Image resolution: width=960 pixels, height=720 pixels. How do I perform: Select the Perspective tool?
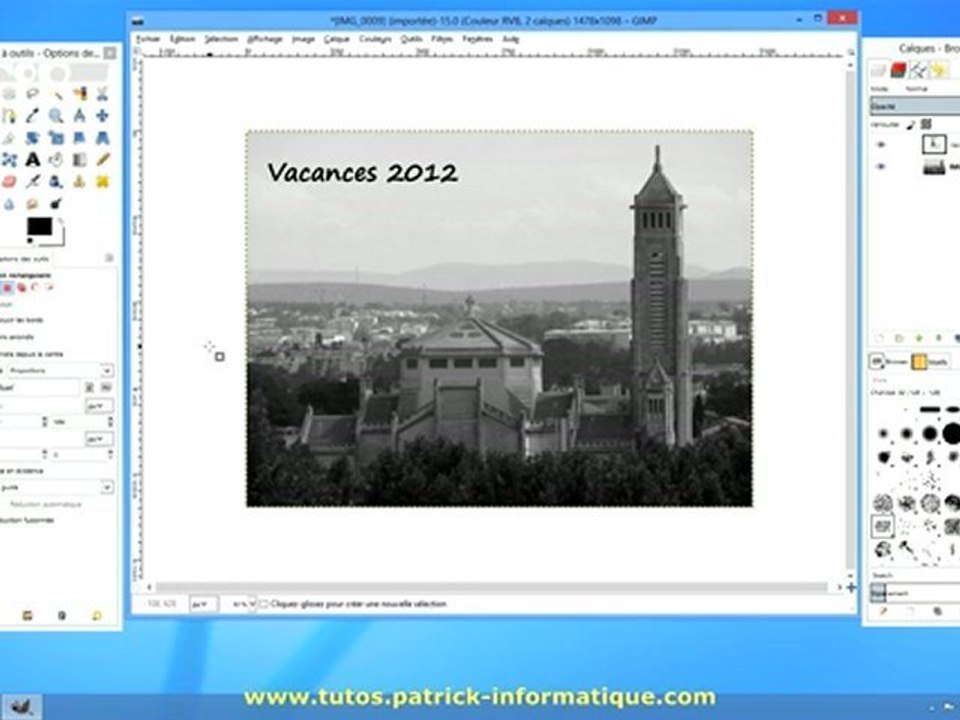pos(102,138)
